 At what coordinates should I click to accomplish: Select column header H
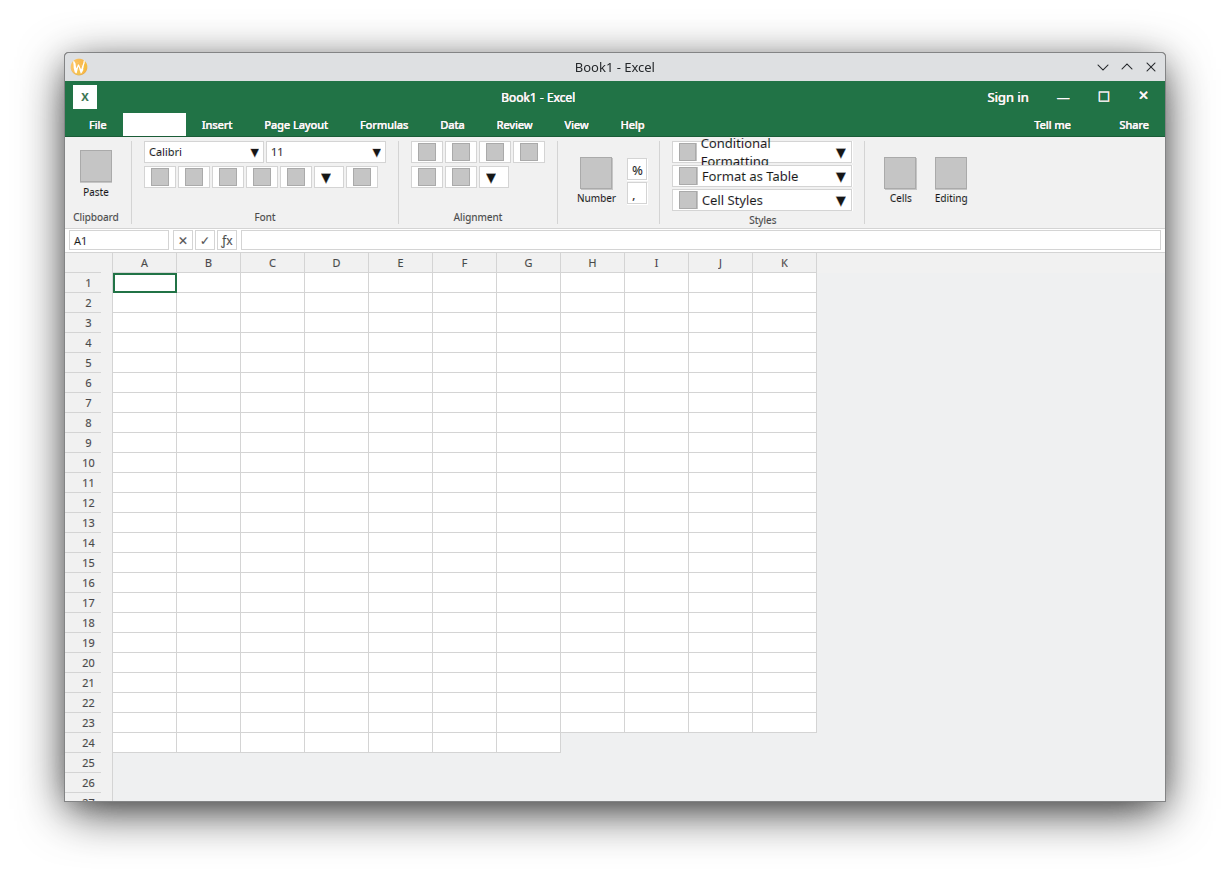[593, 263]
